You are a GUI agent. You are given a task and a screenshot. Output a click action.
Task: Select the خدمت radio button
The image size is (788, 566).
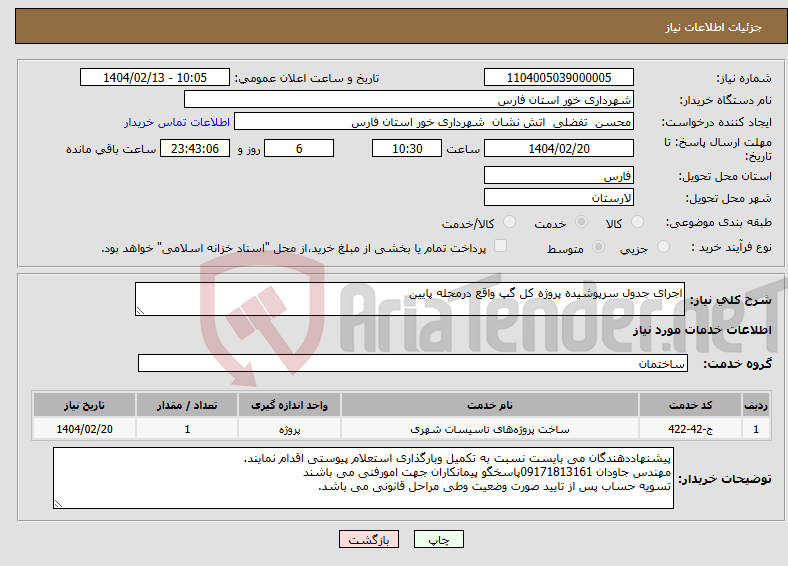point(581,222)
